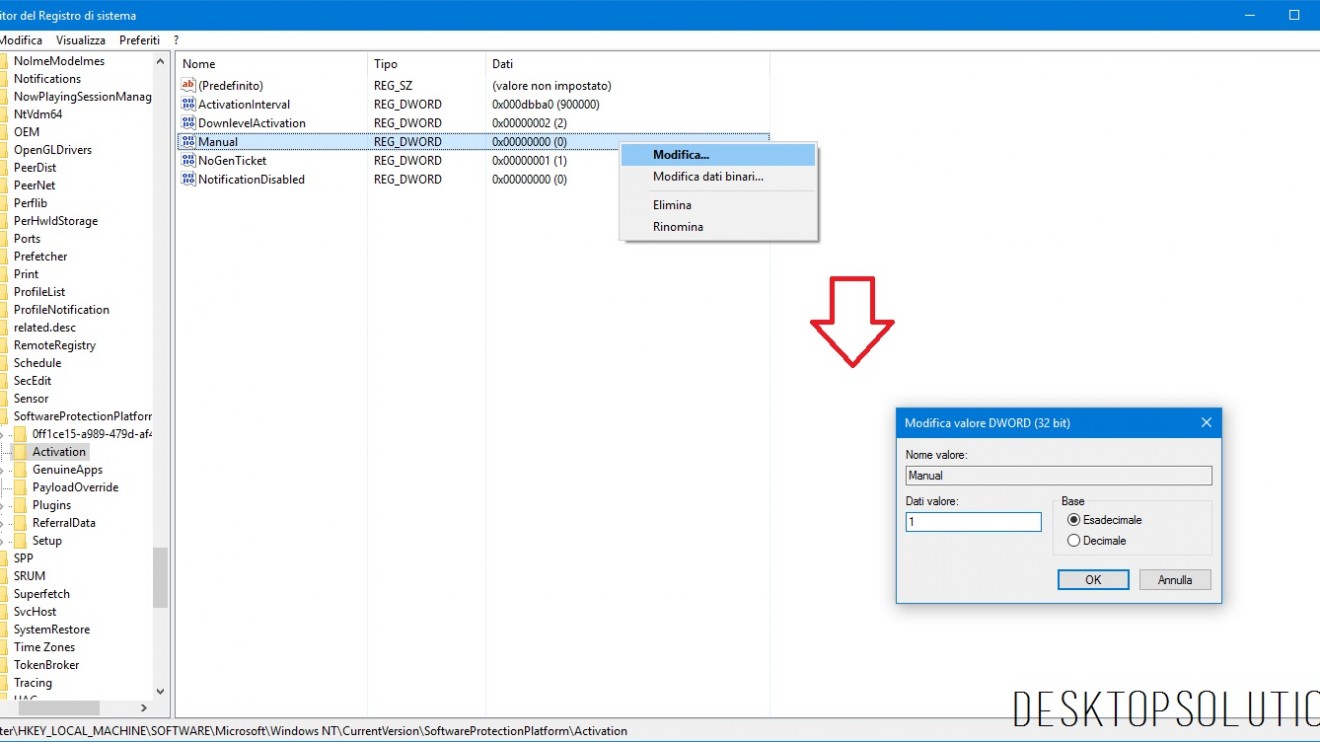Select the Esadecimale radio button
The height and width of the screenshot is (742, 1320).
(1074, 520)
